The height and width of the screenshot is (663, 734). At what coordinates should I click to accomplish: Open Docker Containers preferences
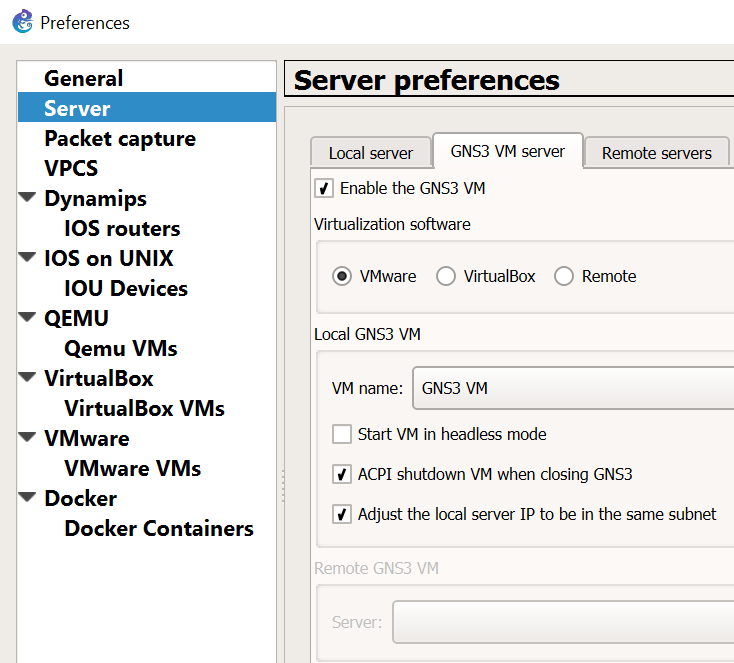tap(159, 528)
